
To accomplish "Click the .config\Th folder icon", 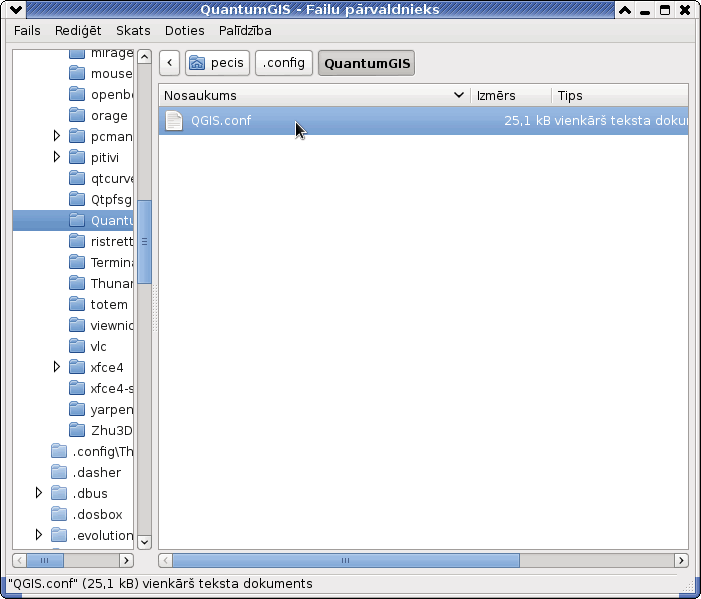I will [59, 451].
